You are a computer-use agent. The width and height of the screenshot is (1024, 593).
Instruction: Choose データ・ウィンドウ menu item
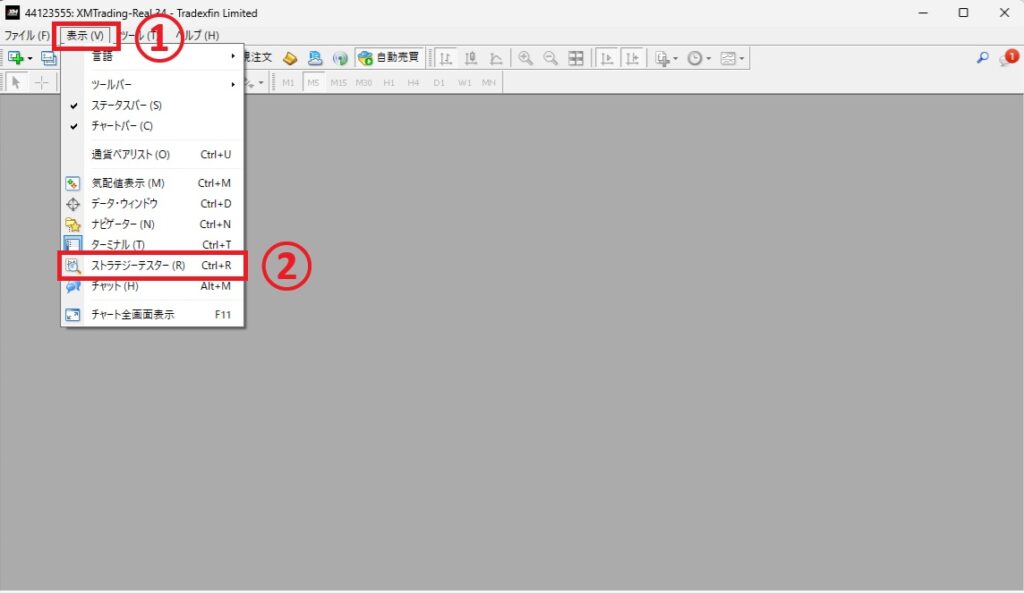152,204
